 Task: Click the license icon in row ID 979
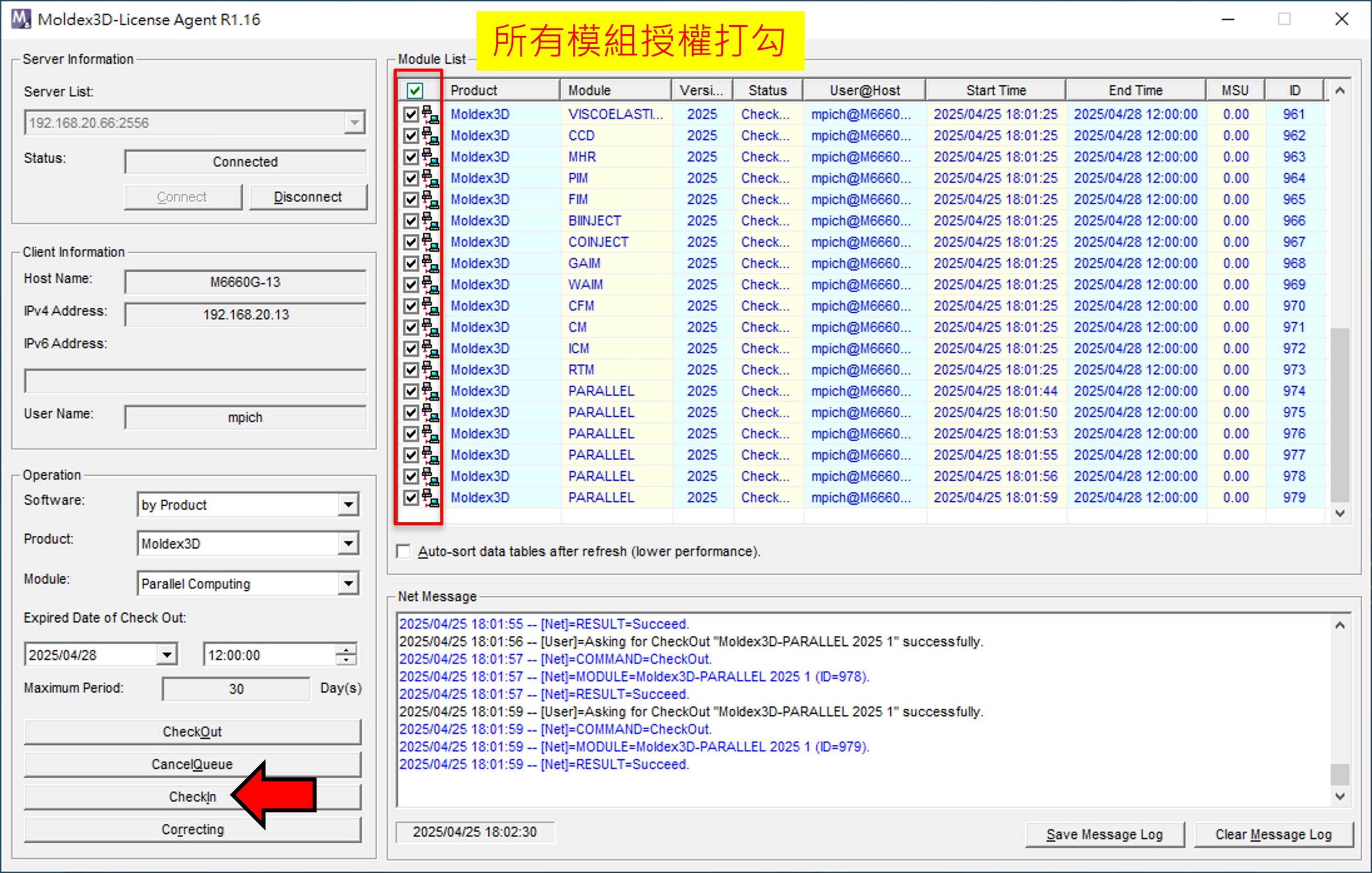point(430,498)
